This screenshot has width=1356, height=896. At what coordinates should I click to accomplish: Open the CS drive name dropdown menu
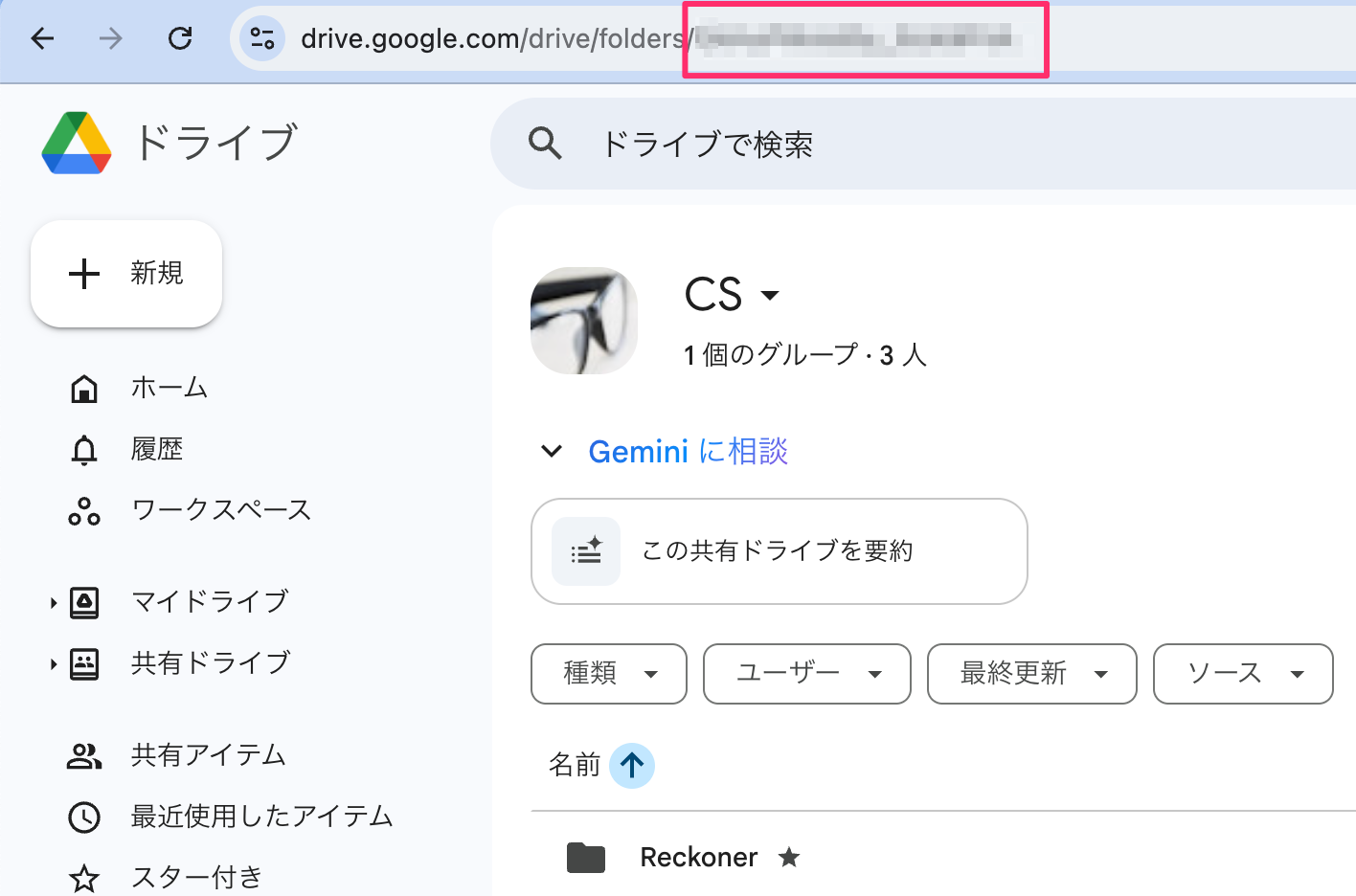770,296
